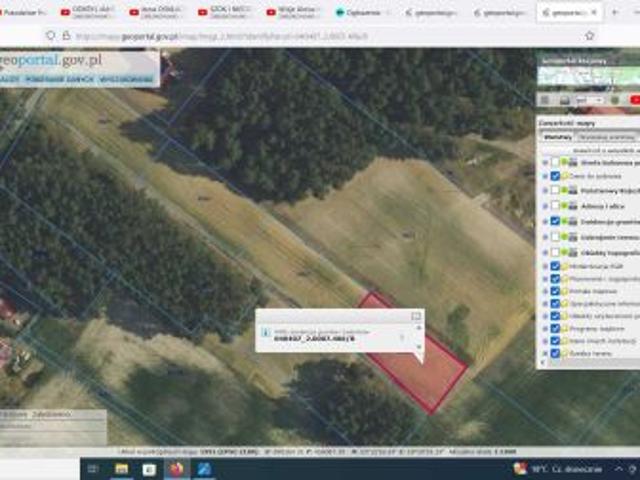Viewport: 640px width, 480px height.
Task: Enable the Obiekty topograficzne layer checkbox
Action: 555,253
